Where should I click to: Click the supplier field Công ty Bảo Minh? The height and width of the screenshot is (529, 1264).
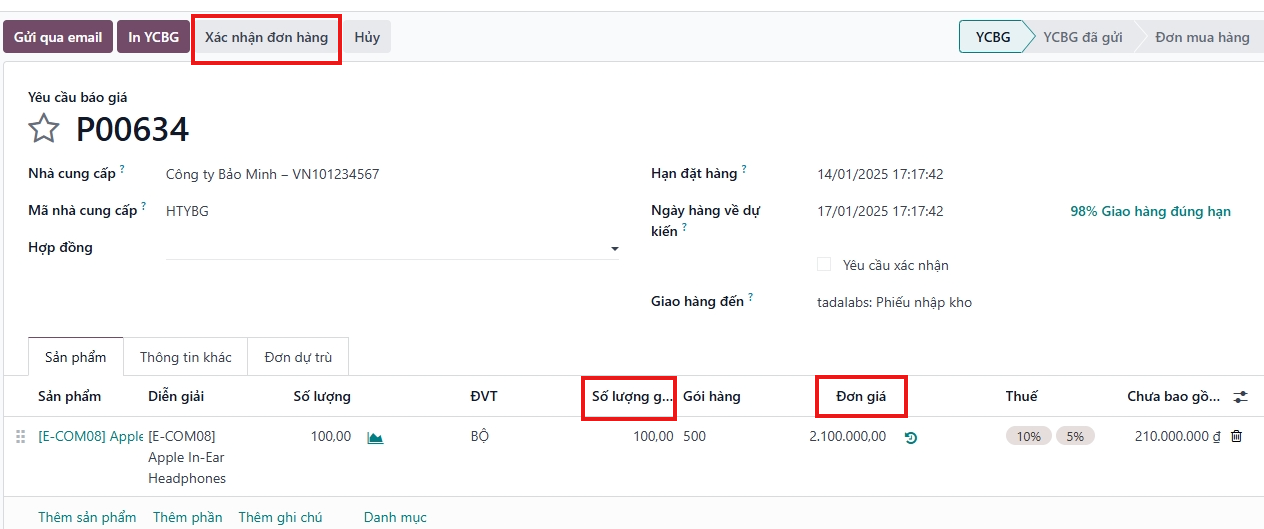click(x=272, y=174)
